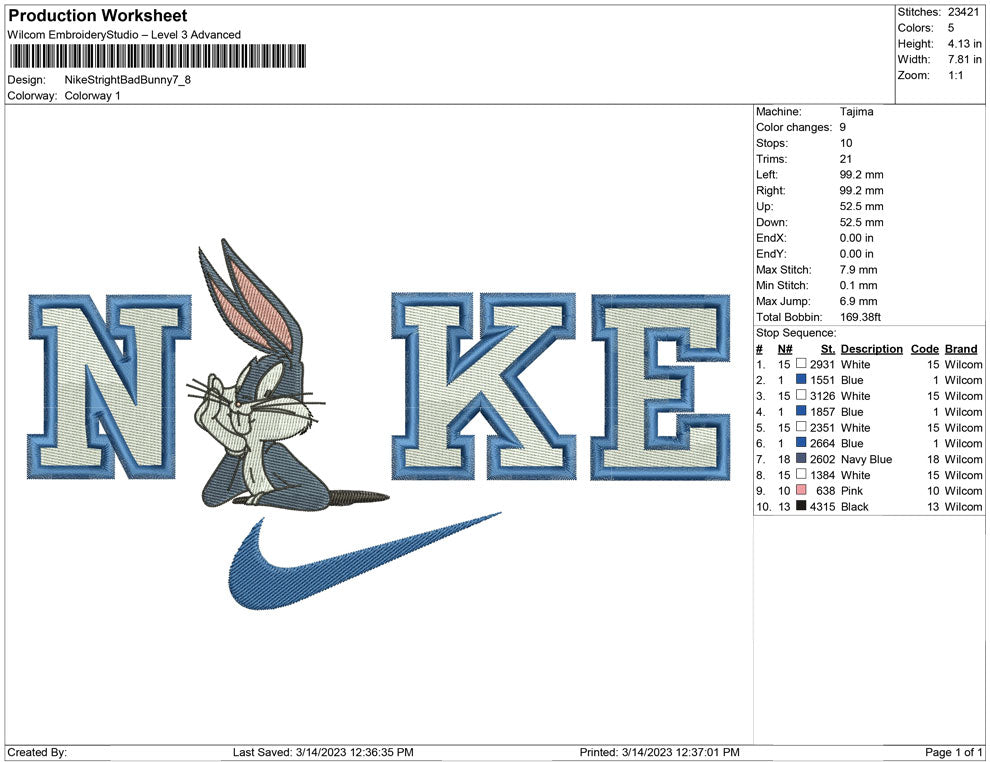
Task: Click the Production Worksheet title
Action: click(97, 16)
